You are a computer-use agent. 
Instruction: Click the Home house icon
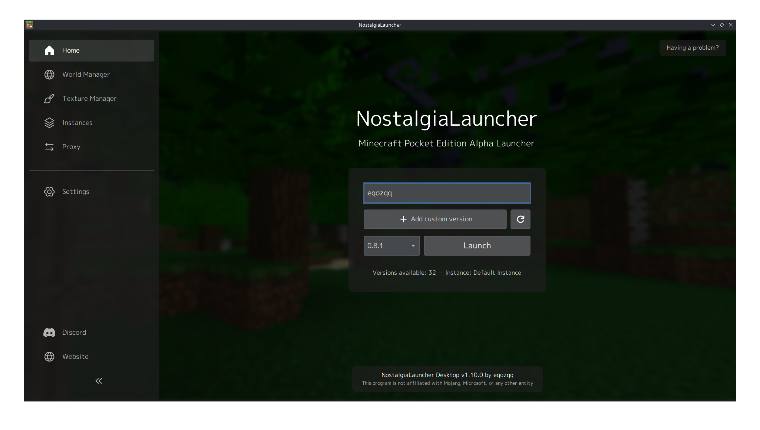tap(49, 51)
